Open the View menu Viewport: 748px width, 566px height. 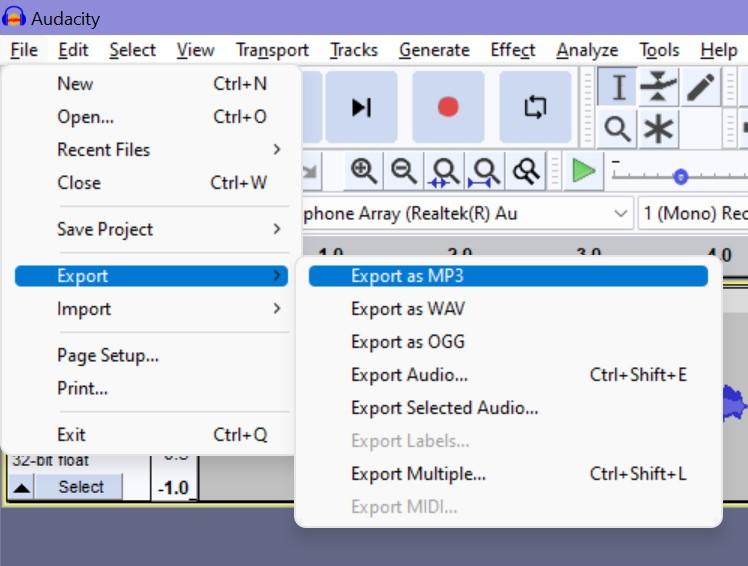(x=195, y=50)
